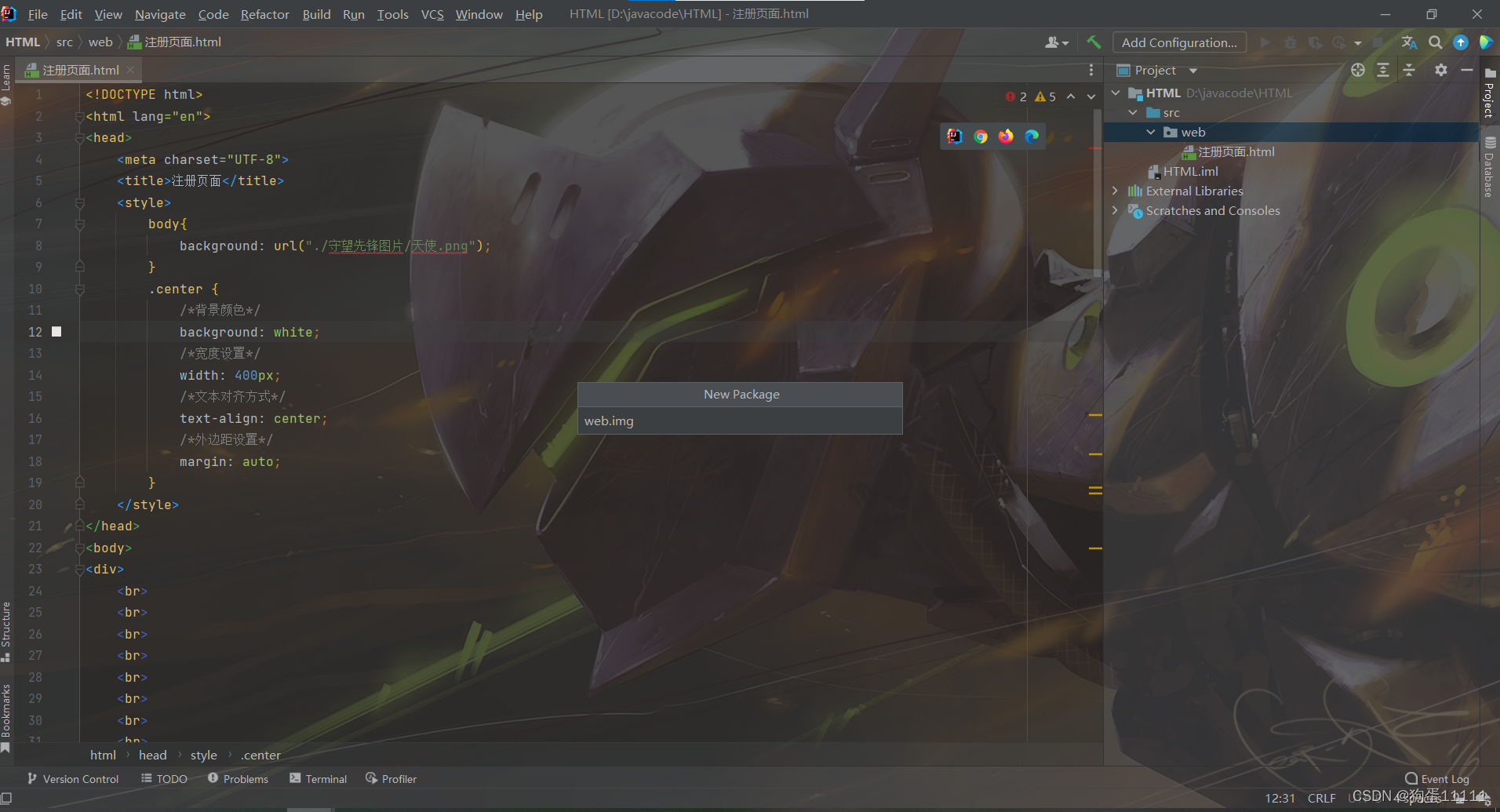
Task: Click 12:31 caret position in status bar
Action: pyautogui.click(x=1280, y=798)
